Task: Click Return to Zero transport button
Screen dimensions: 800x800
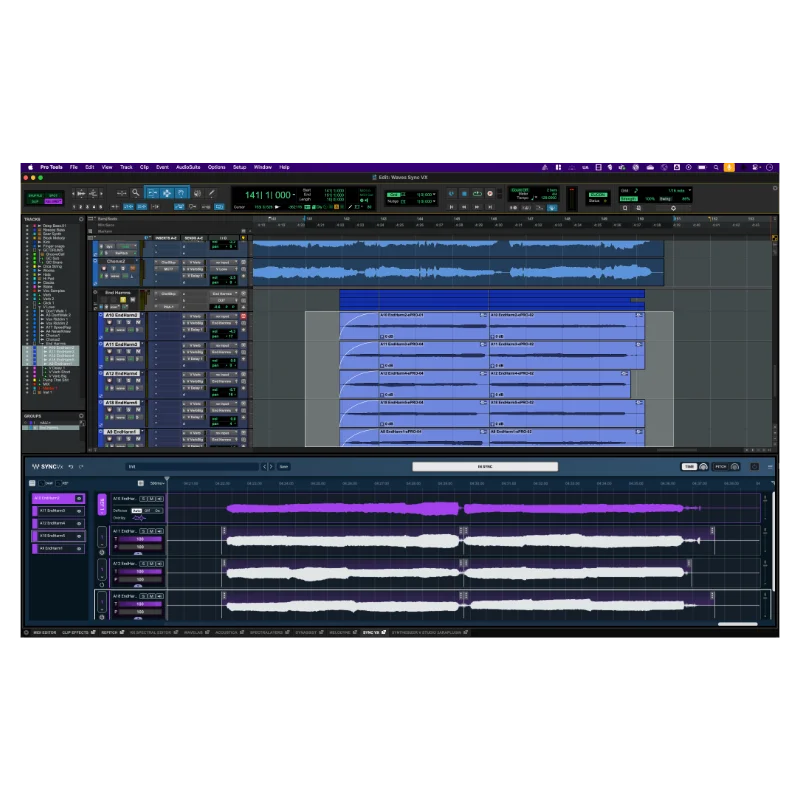Action: click(452, 207)
